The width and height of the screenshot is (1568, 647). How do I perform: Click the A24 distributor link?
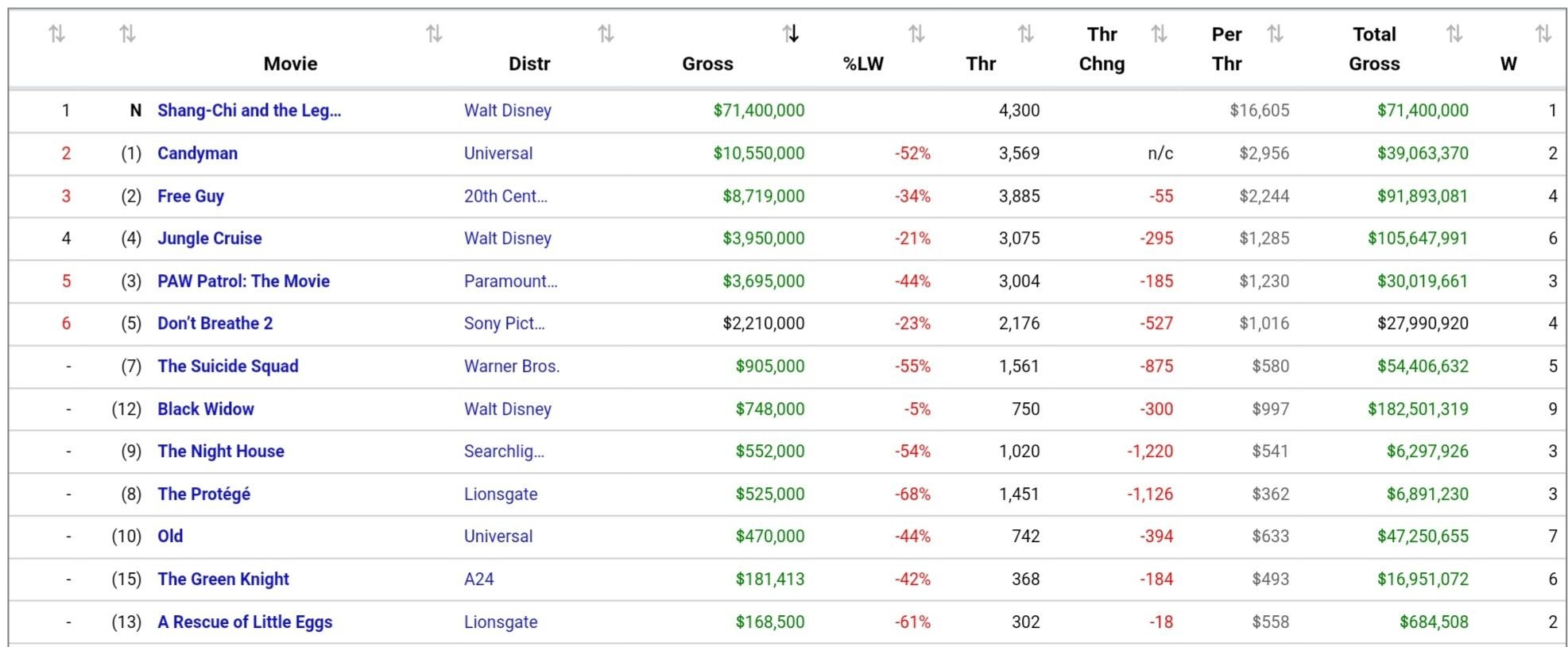click(478, 579)
